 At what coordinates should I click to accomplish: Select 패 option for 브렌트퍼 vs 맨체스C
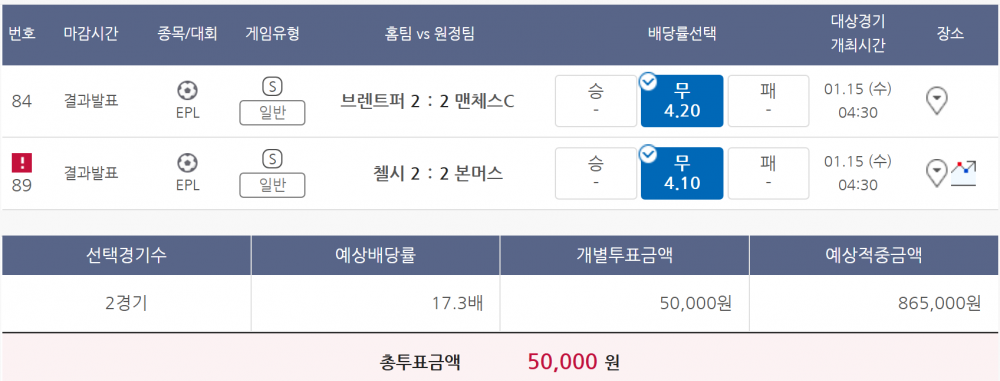(x=768, y=101)
